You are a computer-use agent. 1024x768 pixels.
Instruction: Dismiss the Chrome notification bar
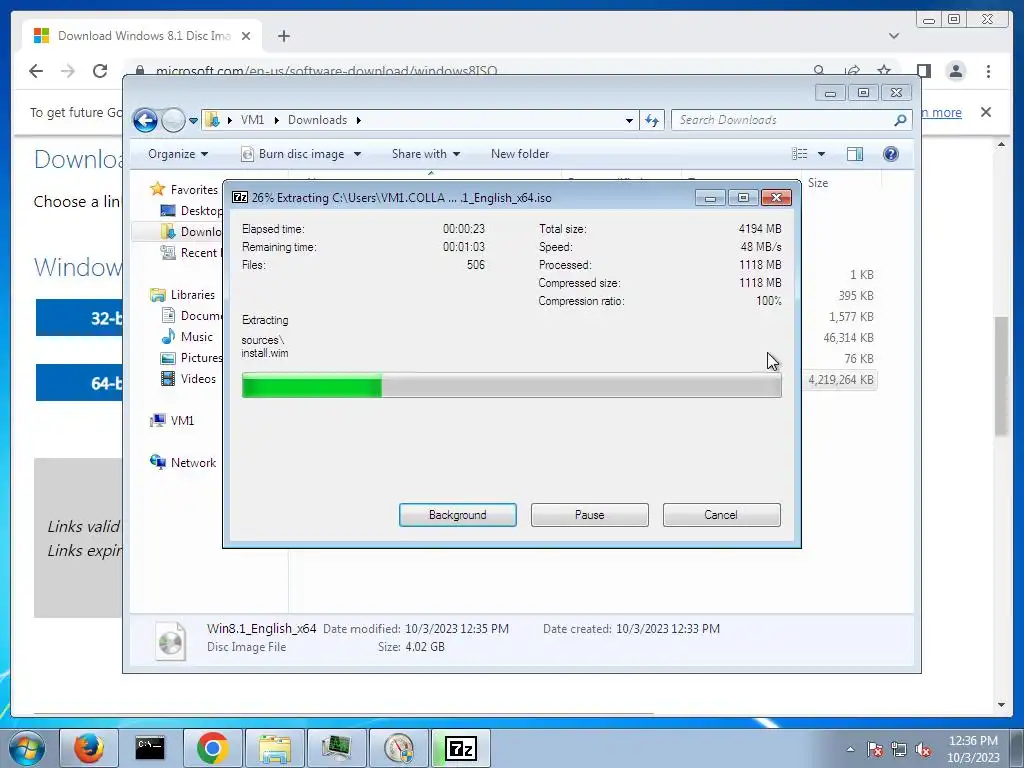coord(985,112)
